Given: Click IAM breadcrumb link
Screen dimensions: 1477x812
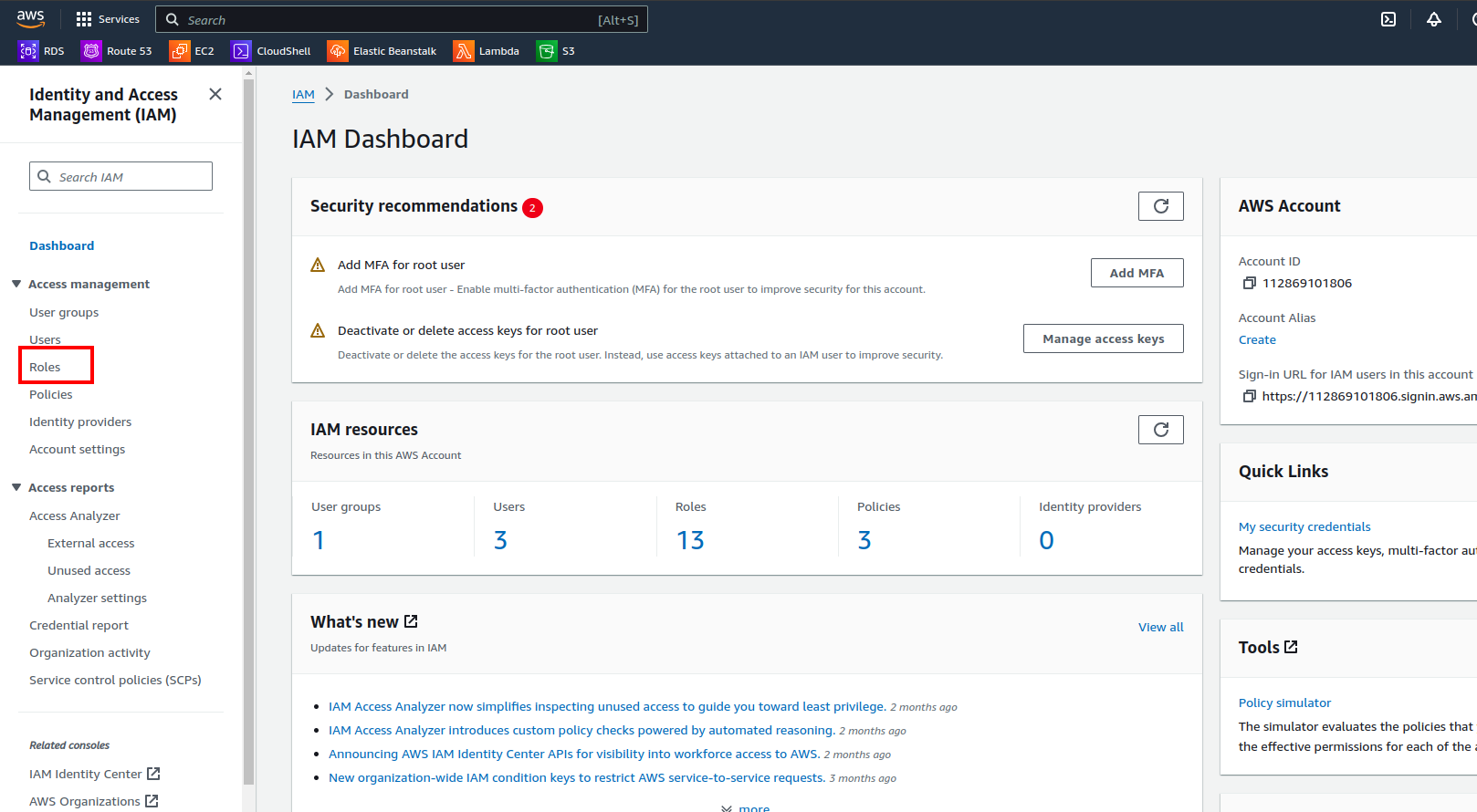Looking at the screenshot, I should tap(303, 94).
